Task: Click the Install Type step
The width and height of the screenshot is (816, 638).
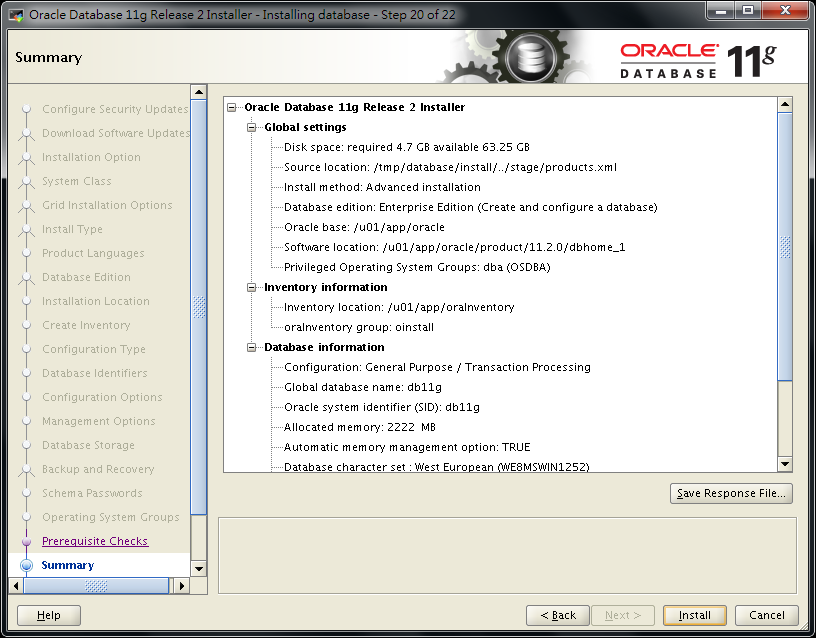Action: [x=72, y=229]
